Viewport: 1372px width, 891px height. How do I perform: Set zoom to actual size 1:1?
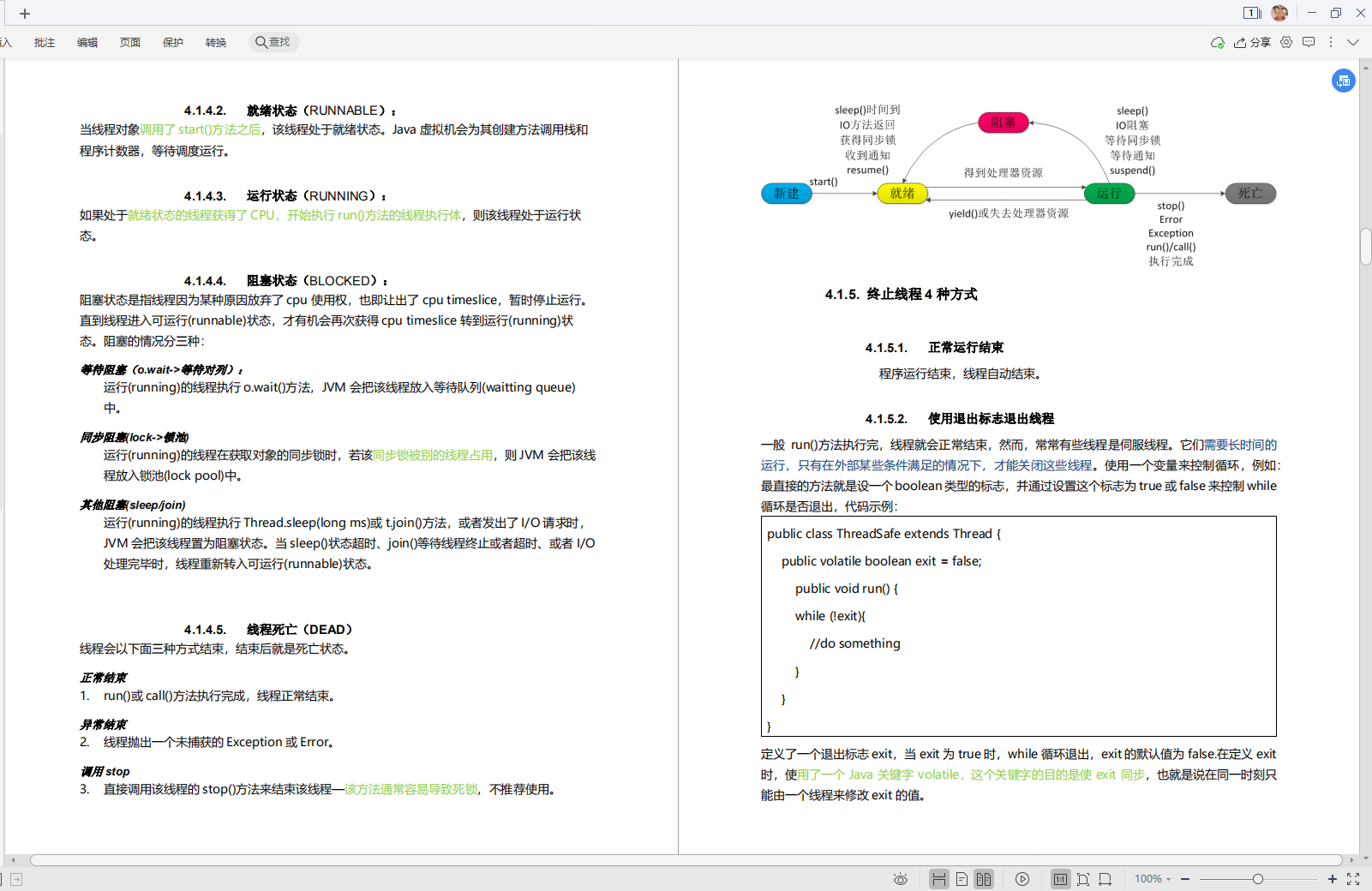tap(1061, 879)
